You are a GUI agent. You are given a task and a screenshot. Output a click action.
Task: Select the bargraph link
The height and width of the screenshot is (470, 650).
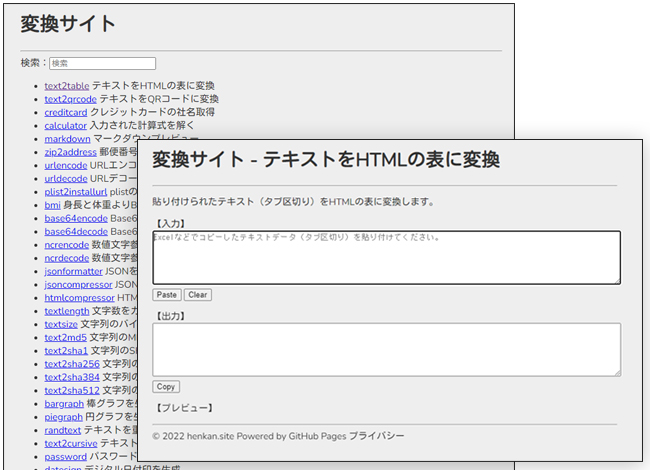tap(65, 403)
